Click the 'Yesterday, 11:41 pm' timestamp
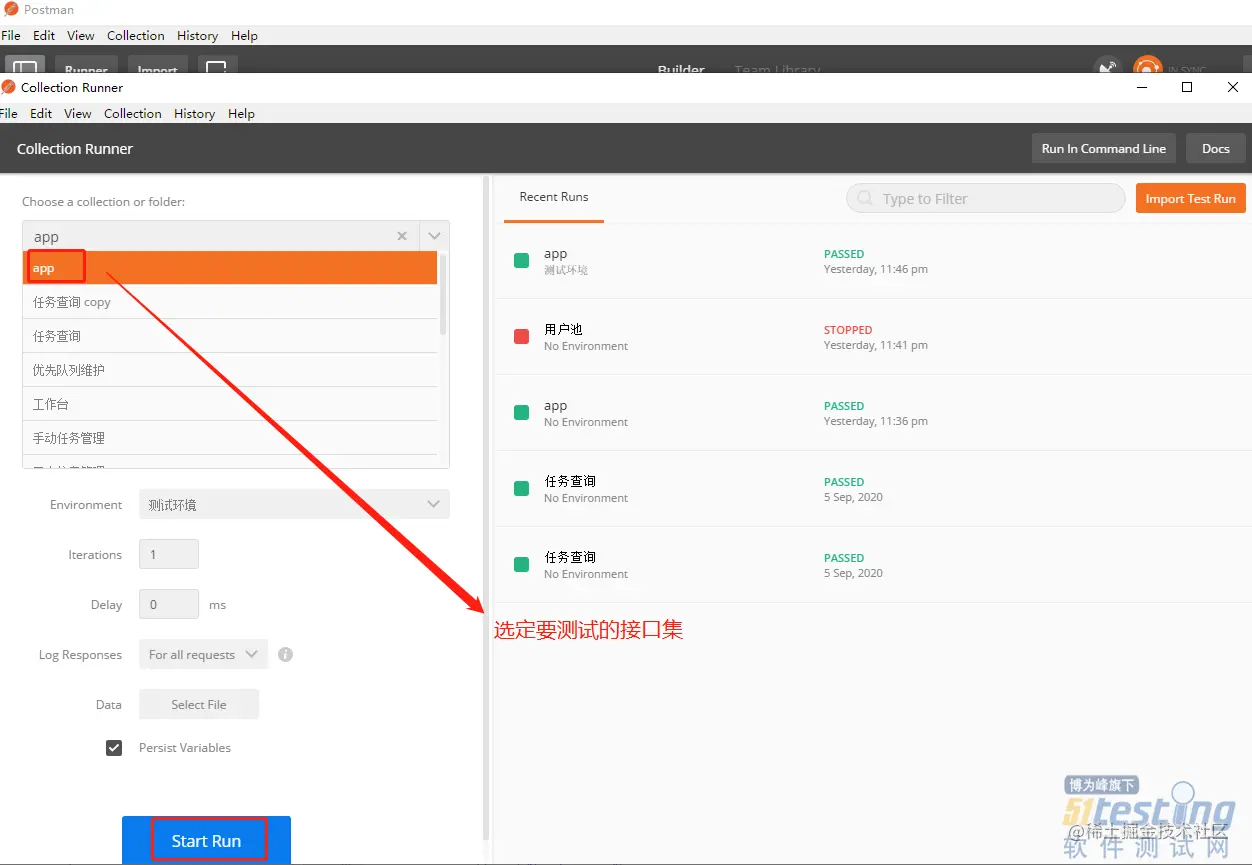1252x865 pixels. click(x=876, y=345)
